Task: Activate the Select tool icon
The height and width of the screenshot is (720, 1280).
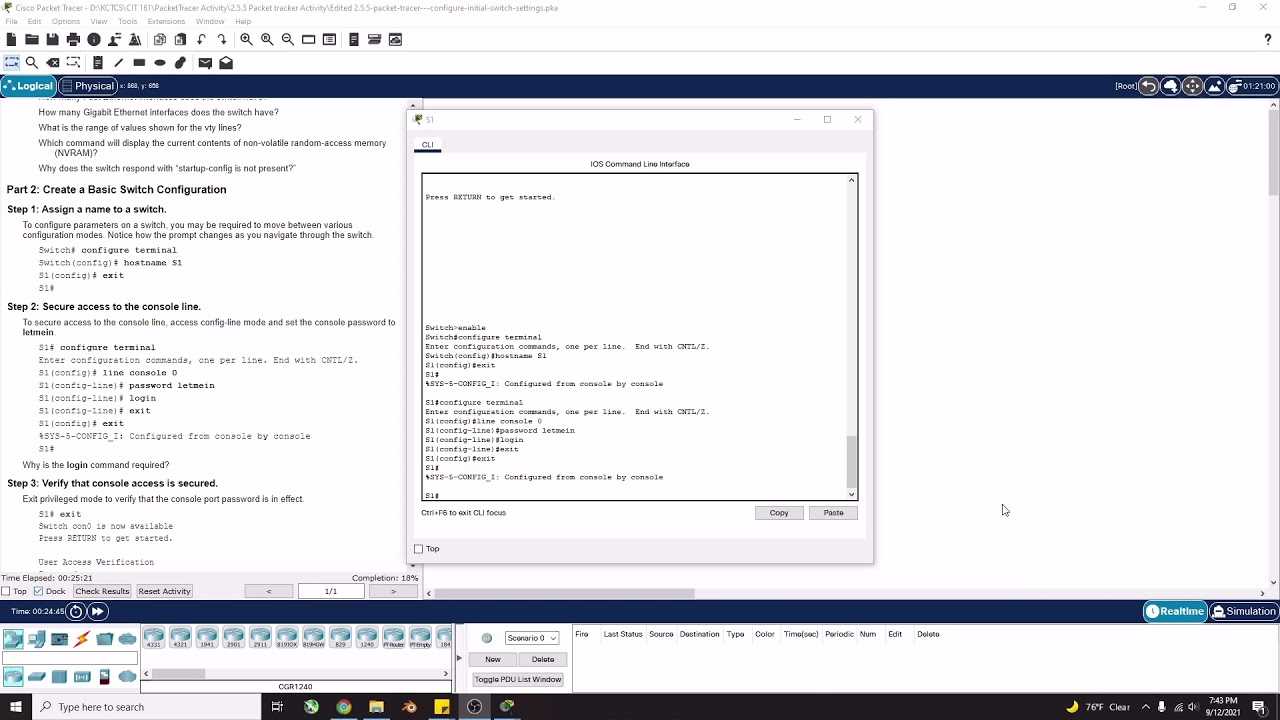Action: click(11, 62)
